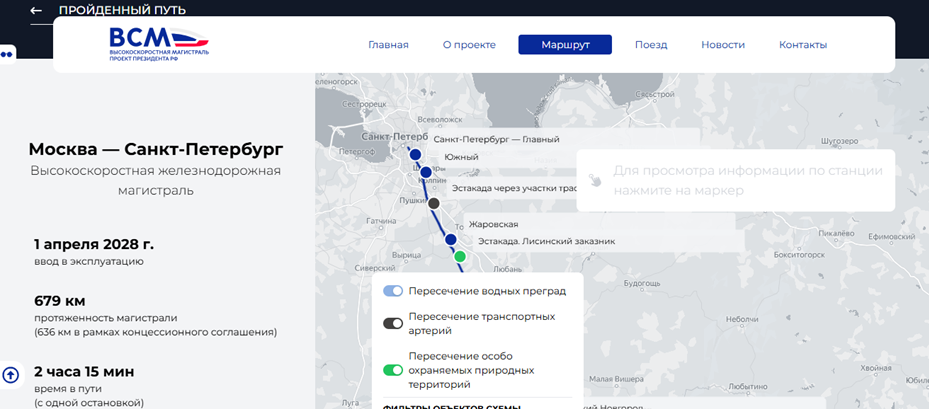
Task: Click the Санкт-Петербург — Главный label
Action: point(496,140)
